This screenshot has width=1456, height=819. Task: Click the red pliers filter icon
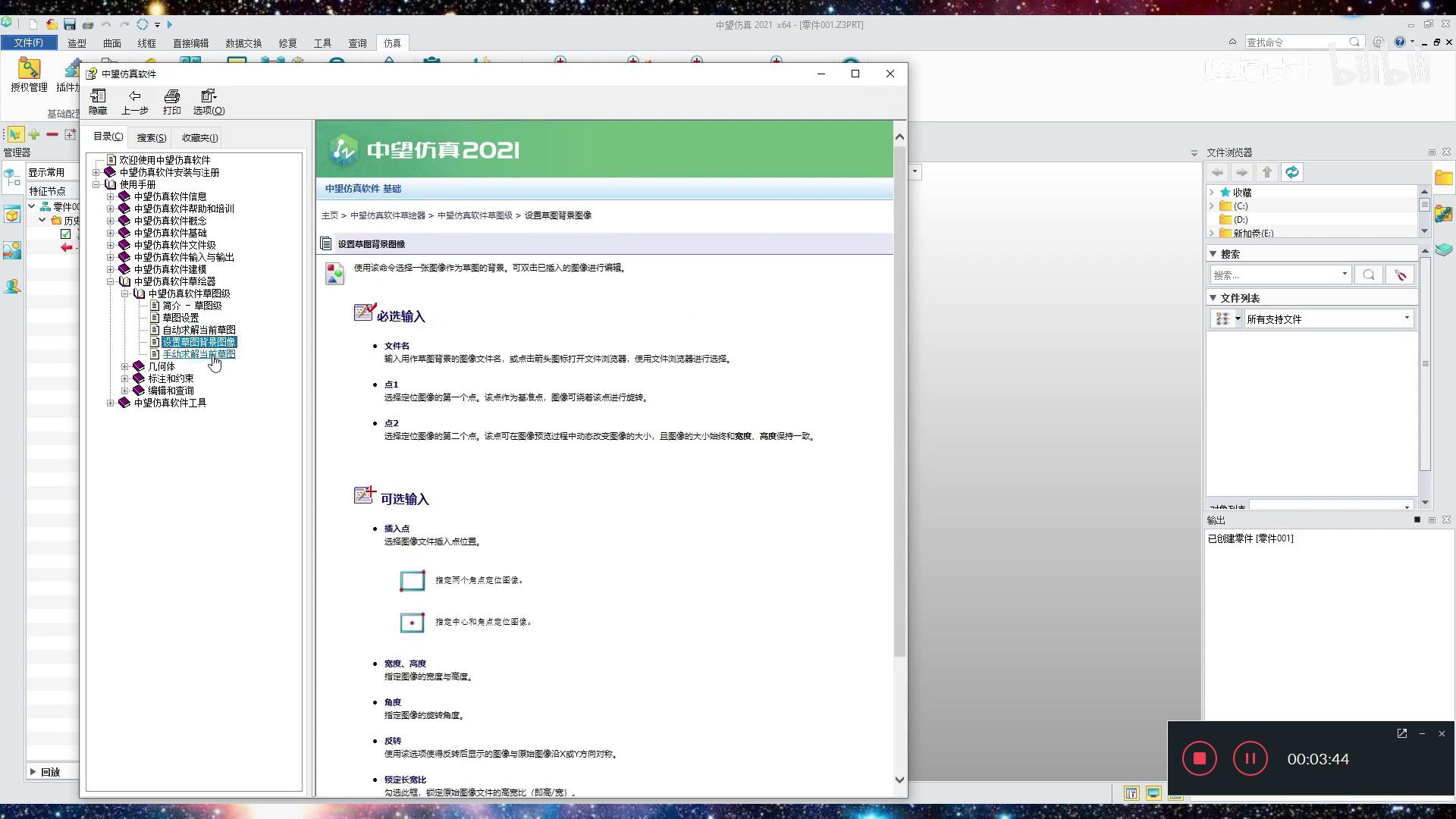click(x=1400, y=275)
